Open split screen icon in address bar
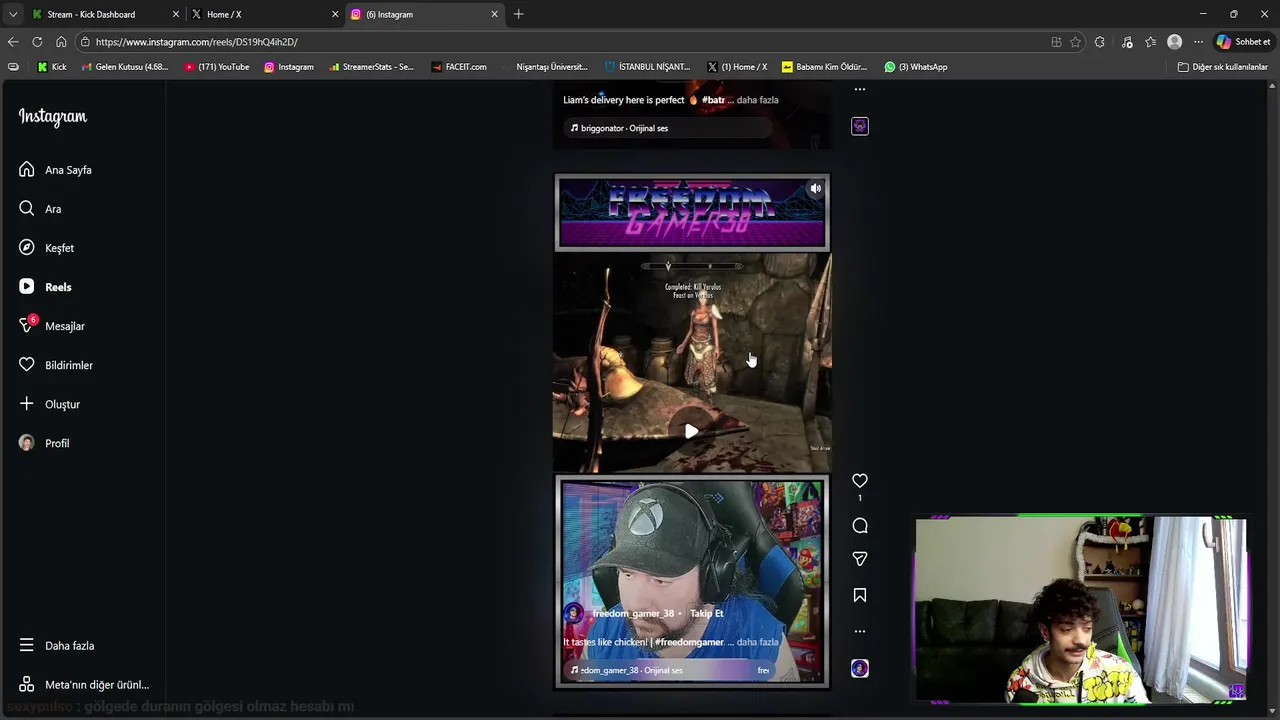 (1056, 42)
